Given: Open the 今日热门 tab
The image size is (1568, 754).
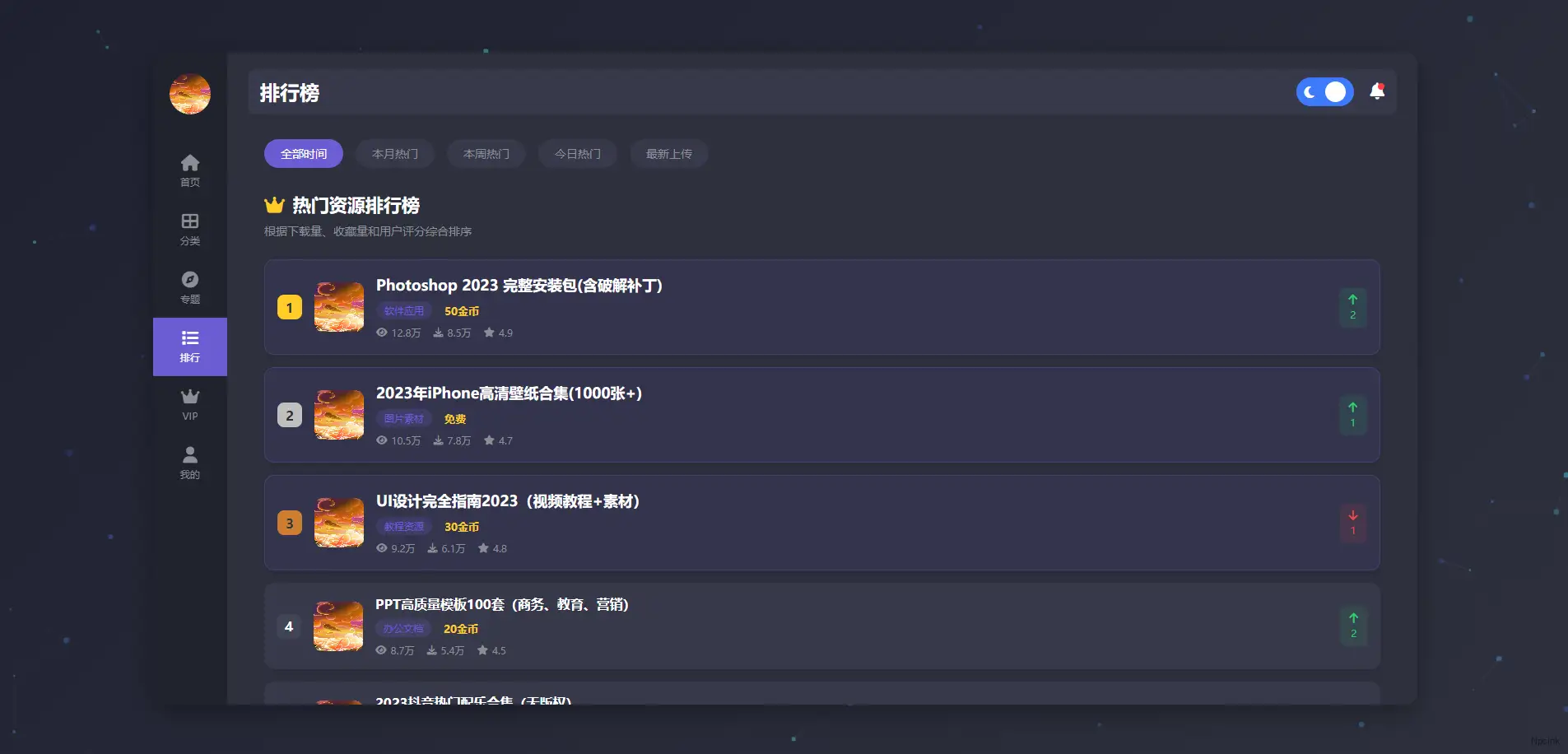Looking at the screenshot, I should click(577, 154).
